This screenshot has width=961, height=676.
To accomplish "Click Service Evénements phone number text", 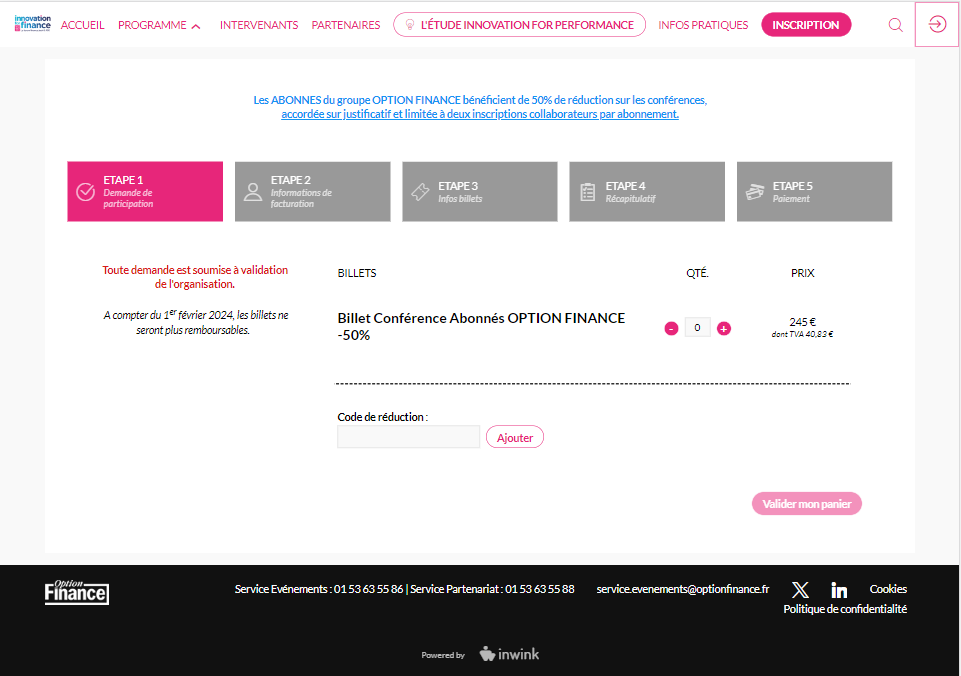I will [319, 589].
